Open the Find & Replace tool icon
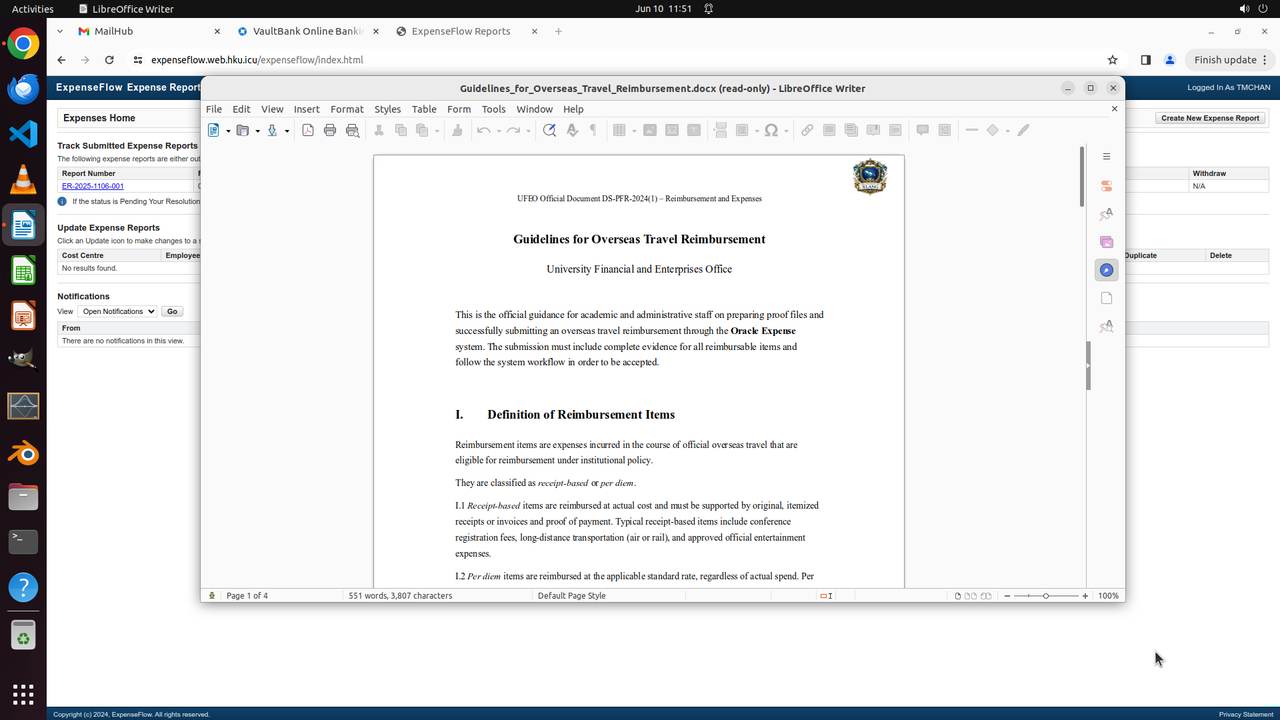This screenshot has height=720, width=1280. pos(549,130)
